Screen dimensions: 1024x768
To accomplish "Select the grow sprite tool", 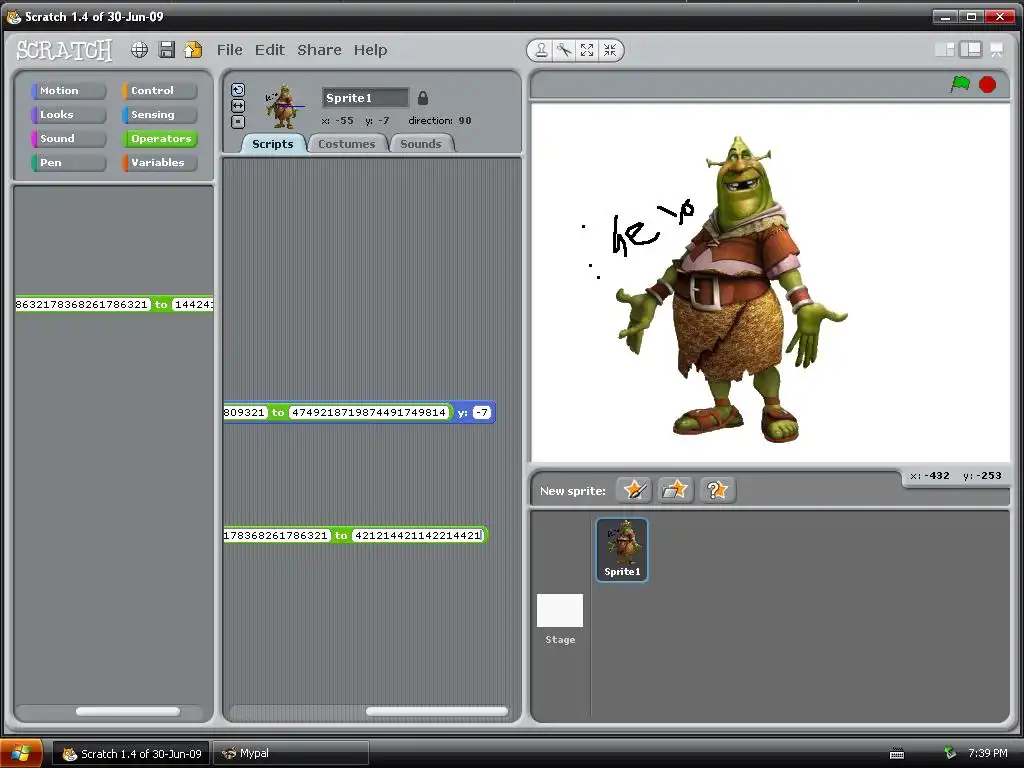I will coord(587,50).
